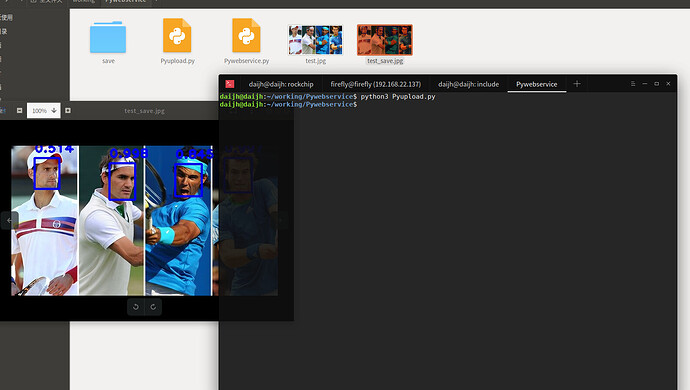This screenshot has height=390, width=690.
Task: Click the test_save.jpg viewer title
Action: [144, 111]
